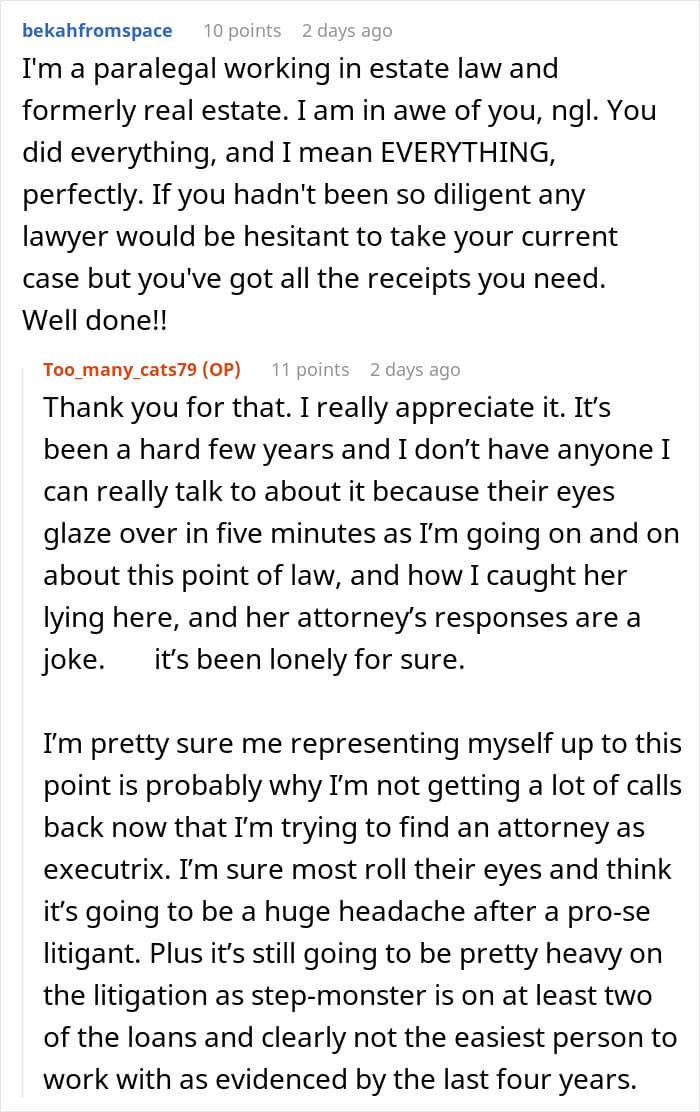Click "Thank you for that." sentence

(130, 408)
